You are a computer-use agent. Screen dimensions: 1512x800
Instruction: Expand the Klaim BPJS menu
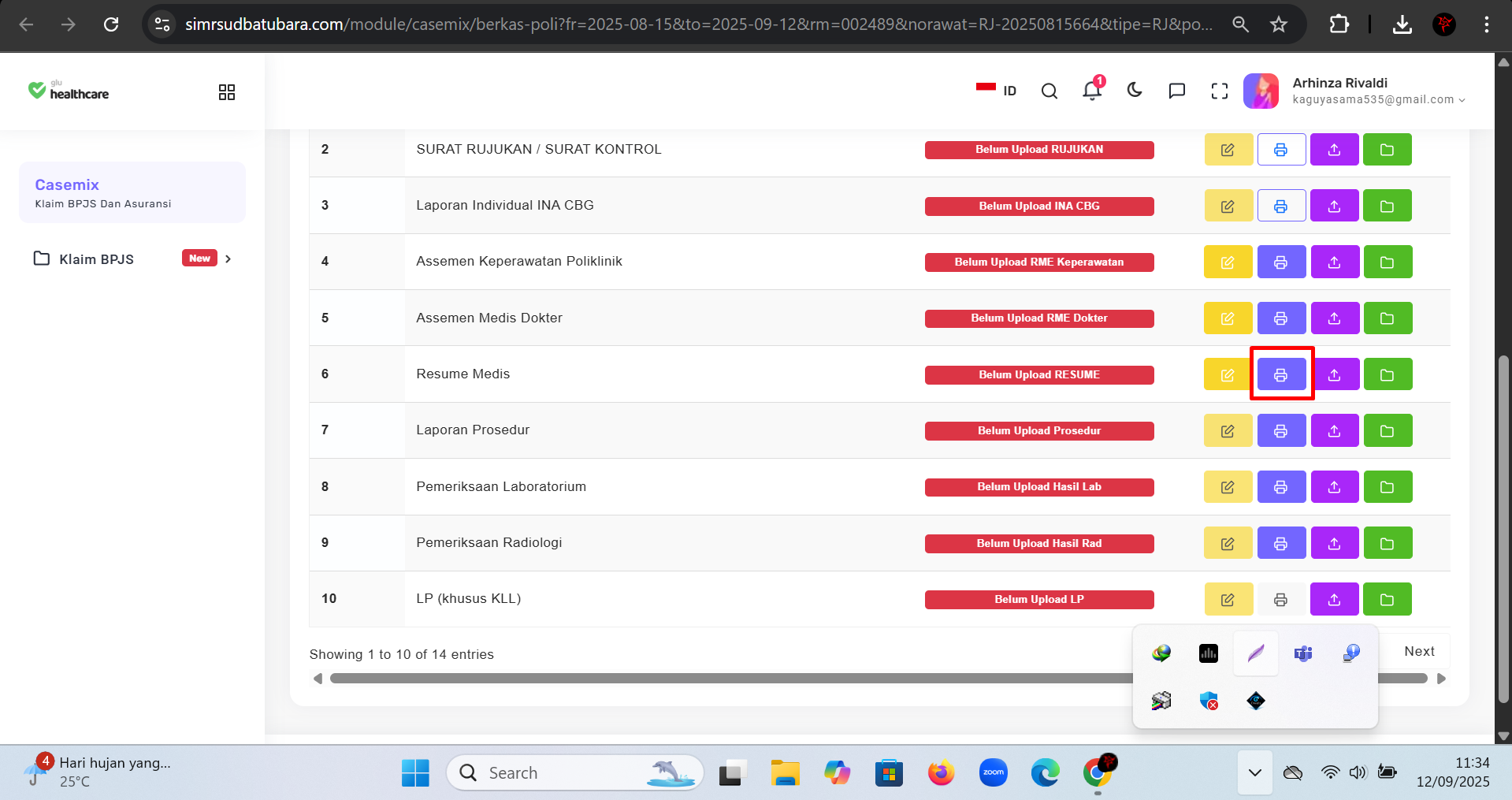[x=132, y=259]
